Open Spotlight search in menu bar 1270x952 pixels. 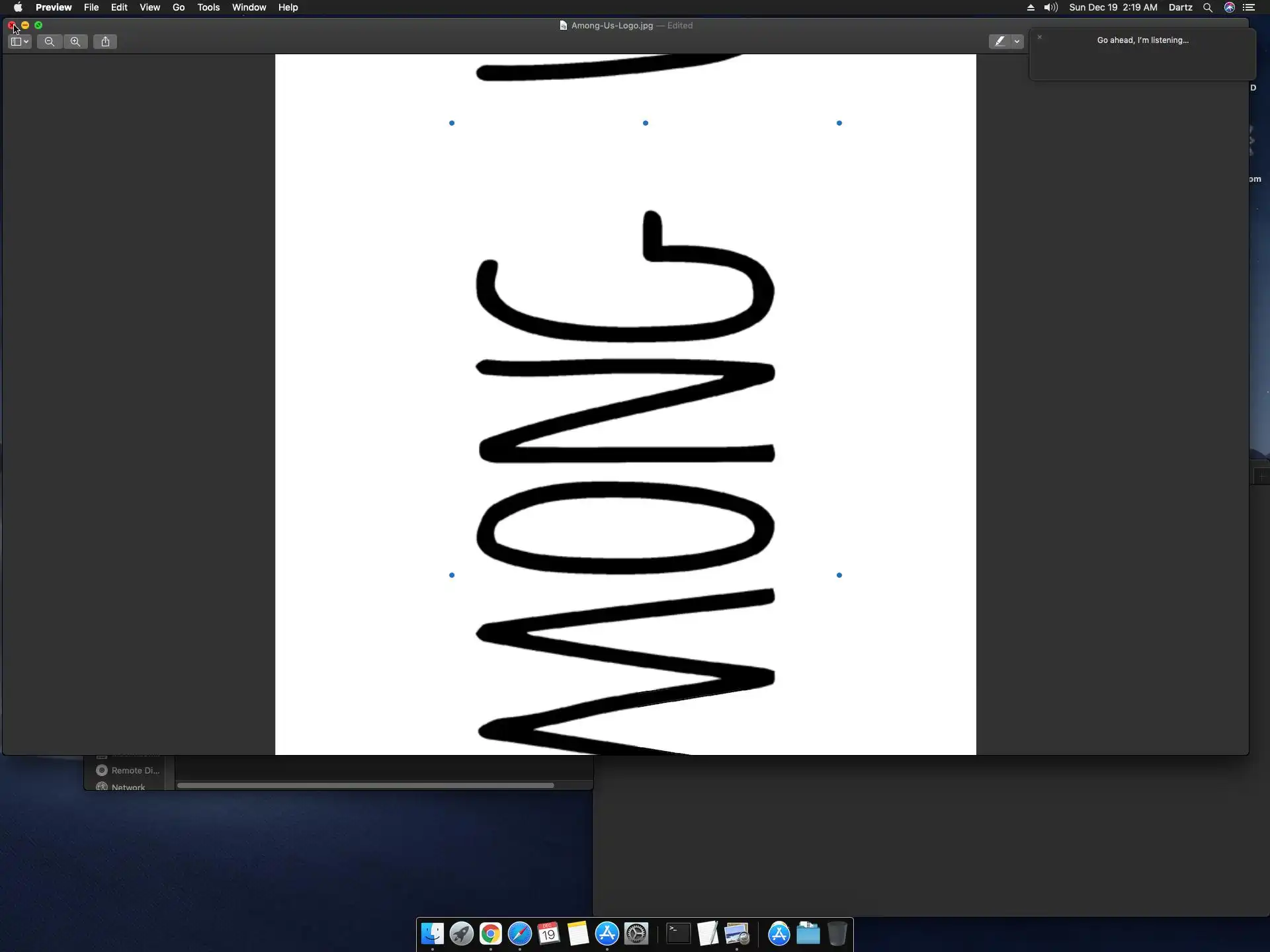point(1207,7)
